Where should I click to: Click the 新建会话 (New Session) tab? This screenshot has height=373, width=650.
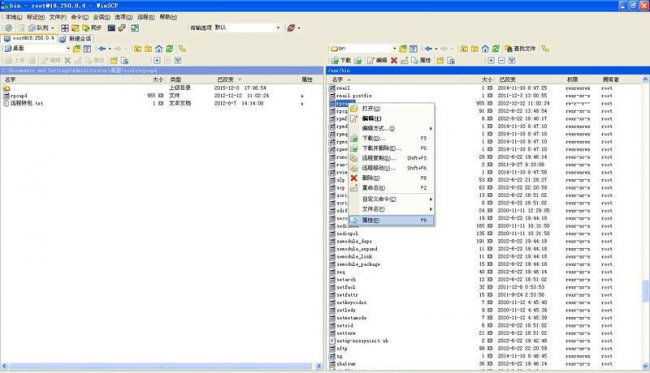[x=76, y=39]
